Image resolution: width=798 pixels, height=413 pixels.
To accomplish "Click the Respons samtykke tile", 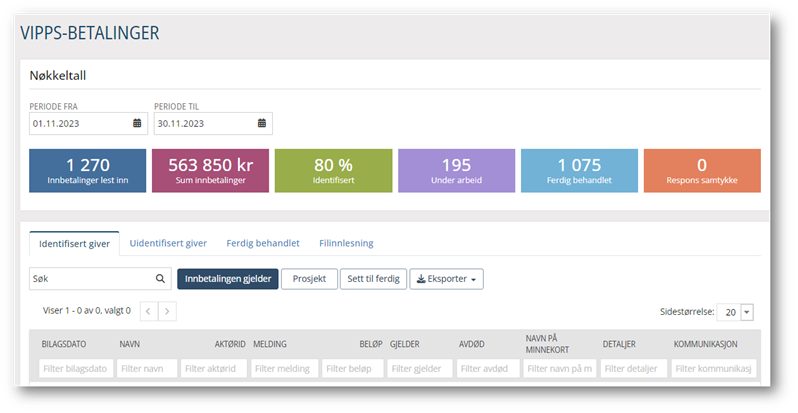I will [702, 171].
